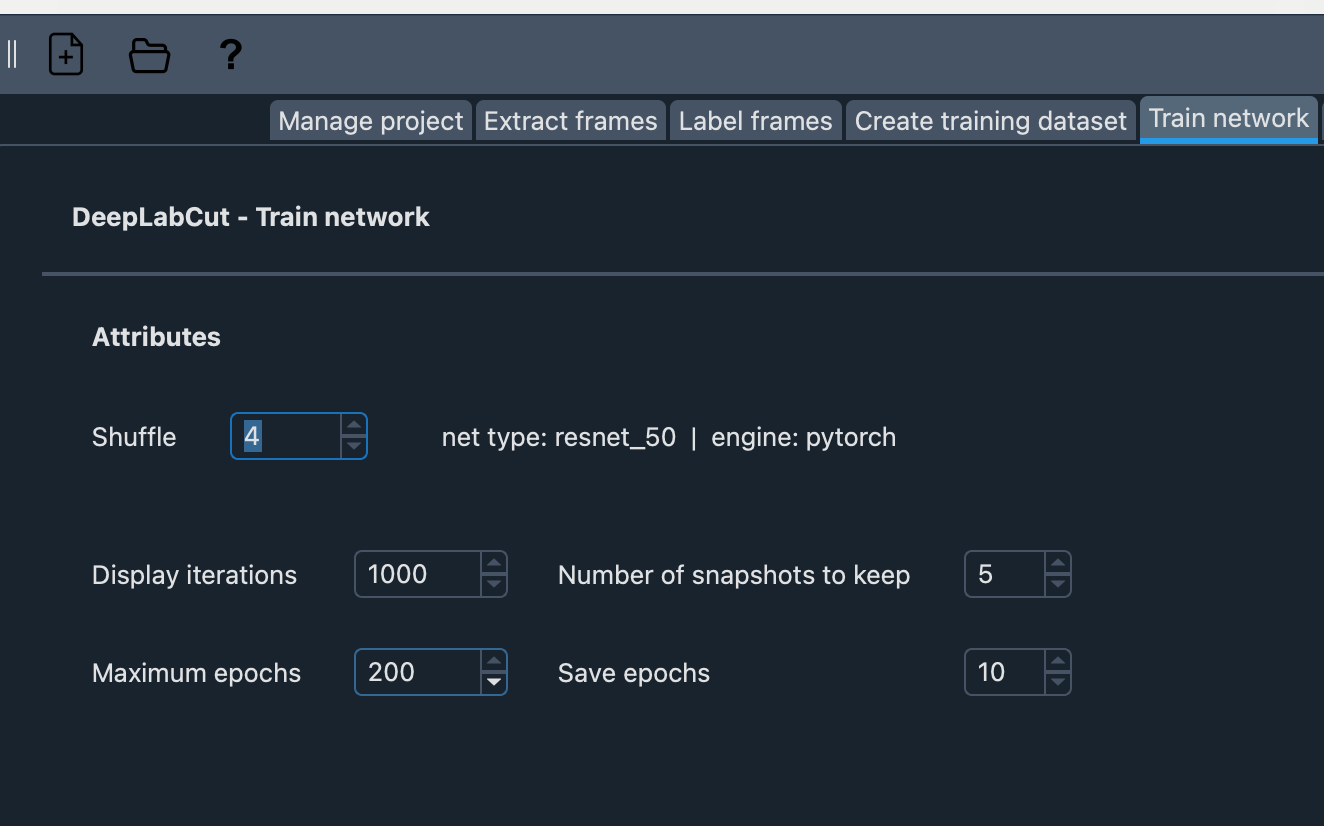Click the Number of snapshots to keep label

point(734,575)
